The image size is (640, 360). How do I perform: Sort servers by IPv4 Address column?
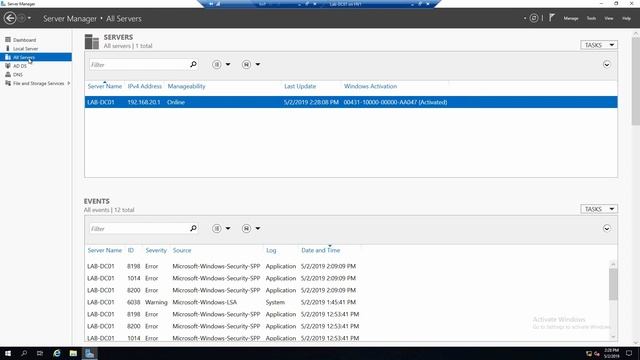(144, 86)
